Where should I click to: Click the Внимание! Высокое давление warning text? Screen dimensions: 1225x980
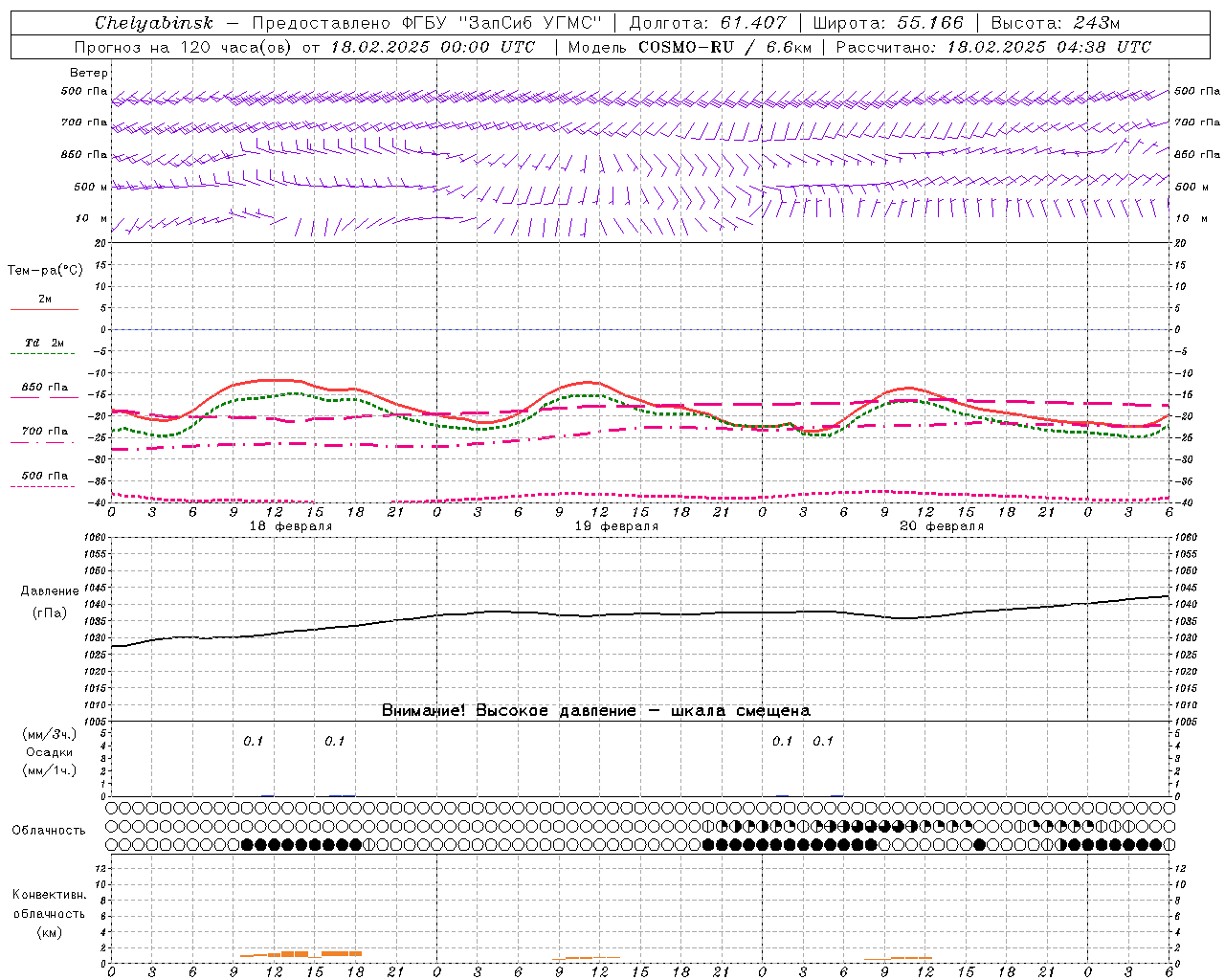click(x=595, y=711)
